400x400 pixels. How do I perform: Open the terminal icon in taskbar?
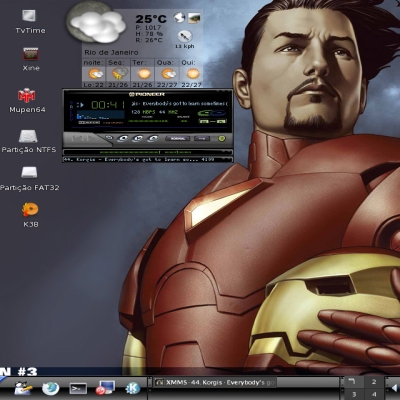point(78,389)
